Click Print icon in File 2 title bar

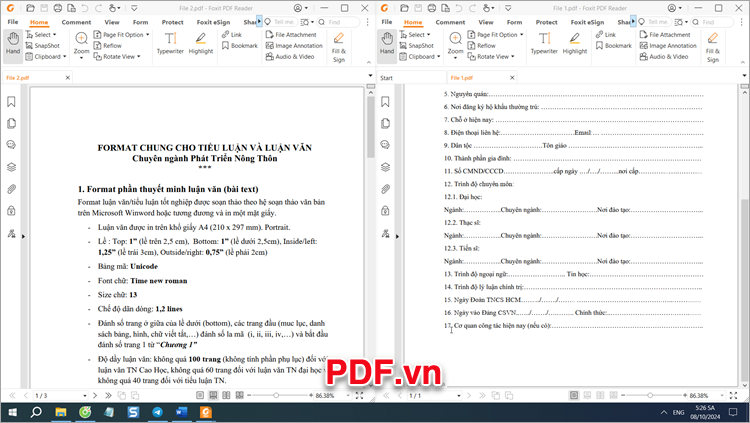[x=57, y=8]
